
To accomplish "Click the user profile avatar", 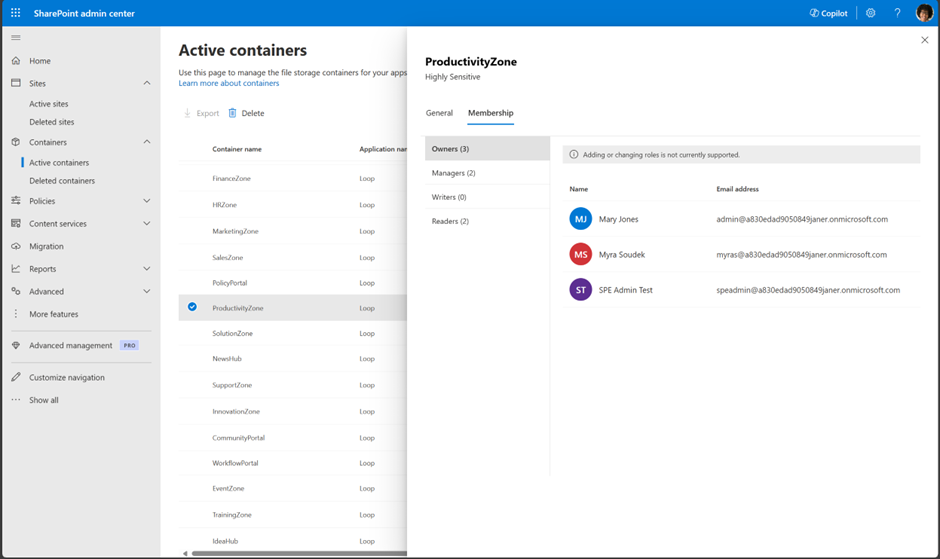I will (x=924, y=13).
